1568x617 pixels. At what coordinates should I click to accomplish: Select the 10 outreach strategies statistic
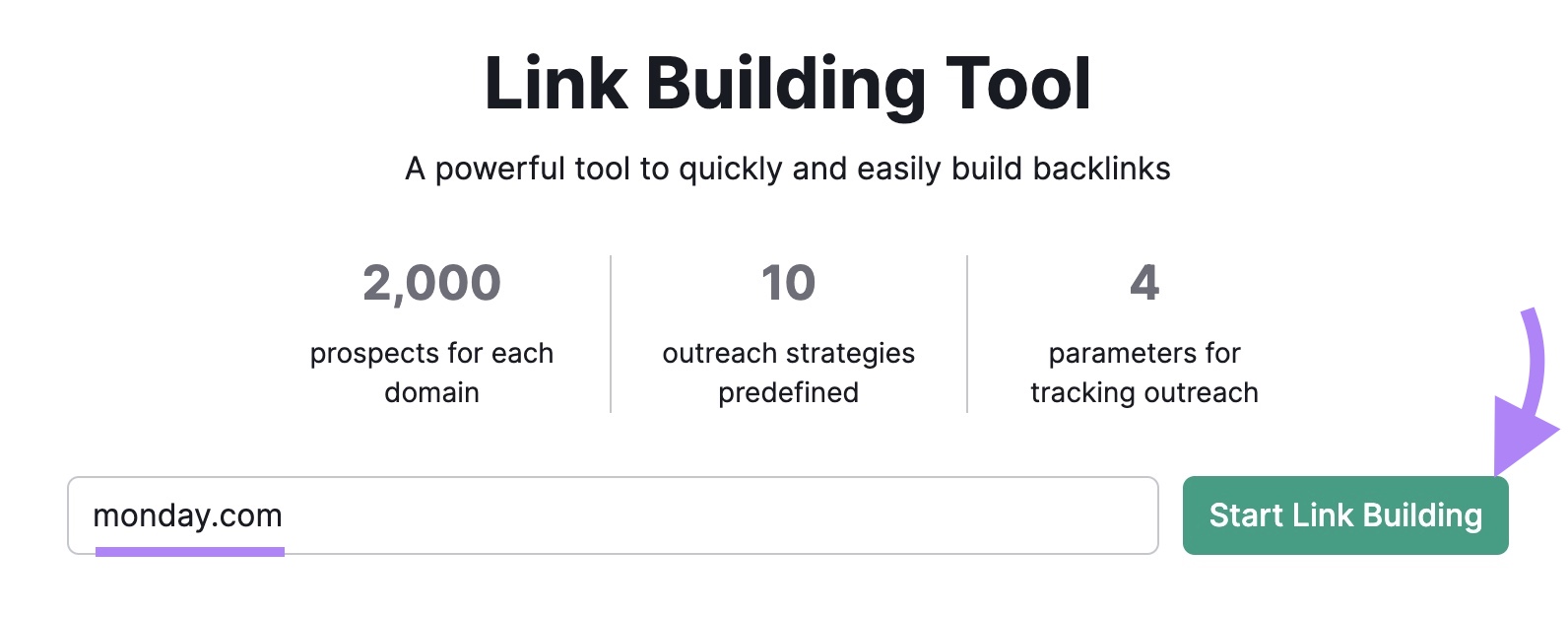click(787, 284)
